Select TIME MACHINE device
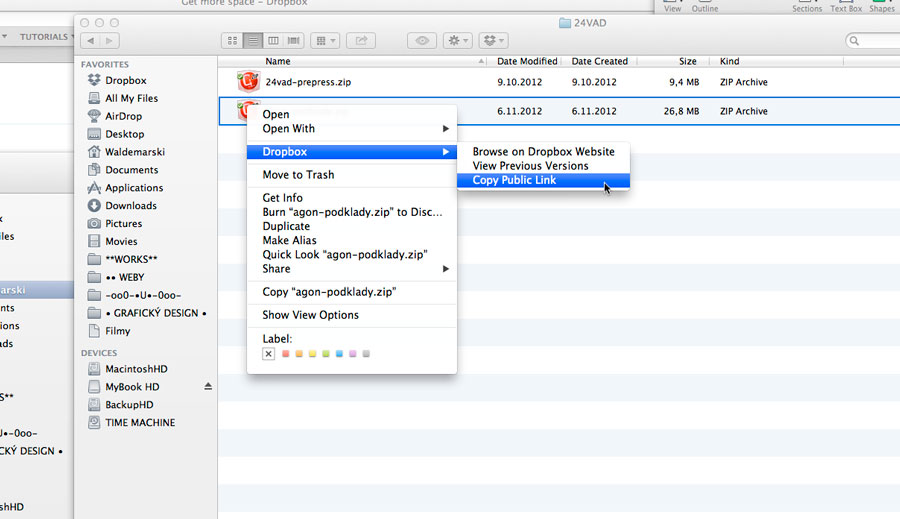Screen dimensions: 900x519 140,422
